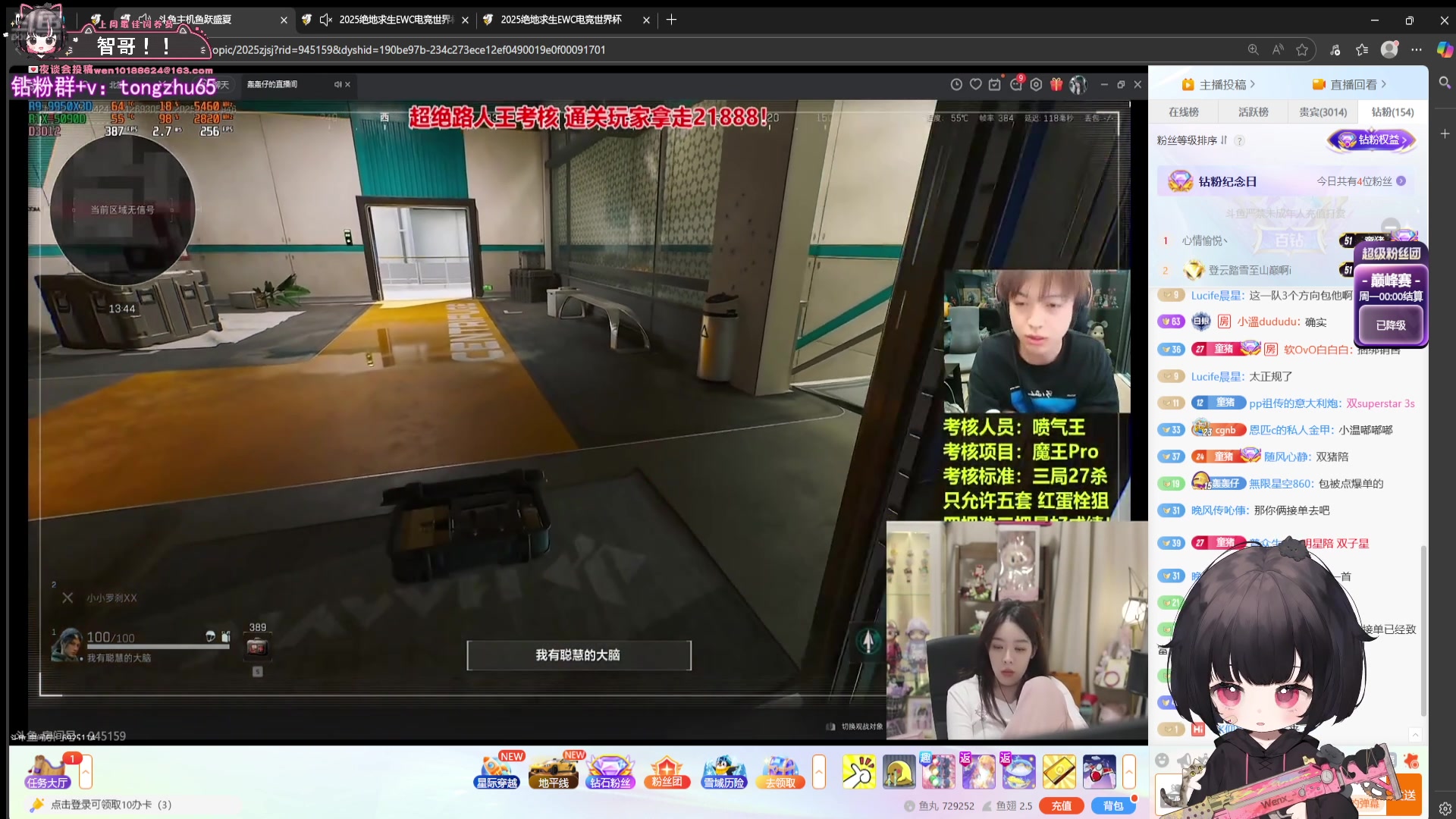The width and height of the screenshot is (1456, 819).
Task: Click chat user 小温dududu
Action: coord(1269,322)
